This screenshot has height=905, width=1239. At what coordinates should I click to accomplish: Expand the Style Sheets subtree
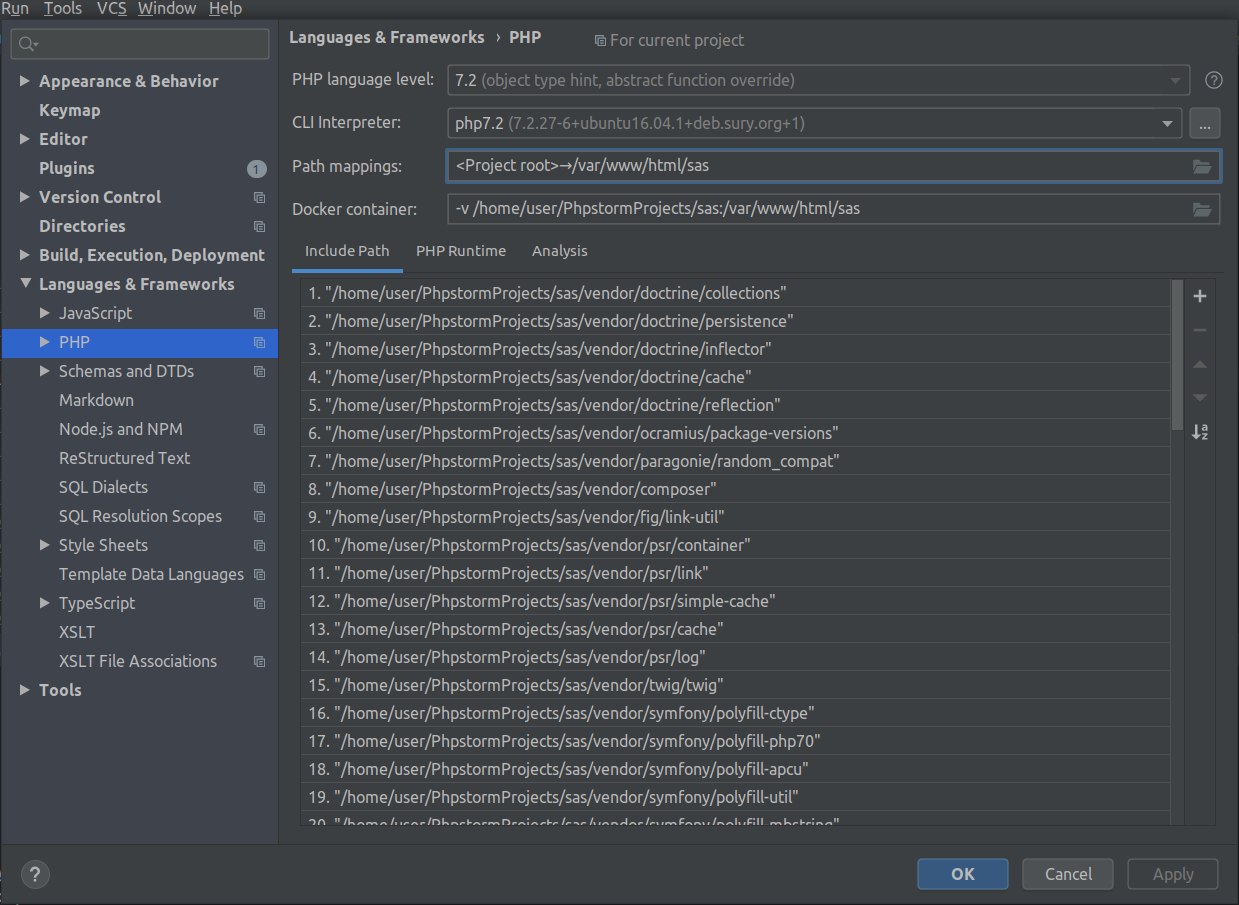44,545
